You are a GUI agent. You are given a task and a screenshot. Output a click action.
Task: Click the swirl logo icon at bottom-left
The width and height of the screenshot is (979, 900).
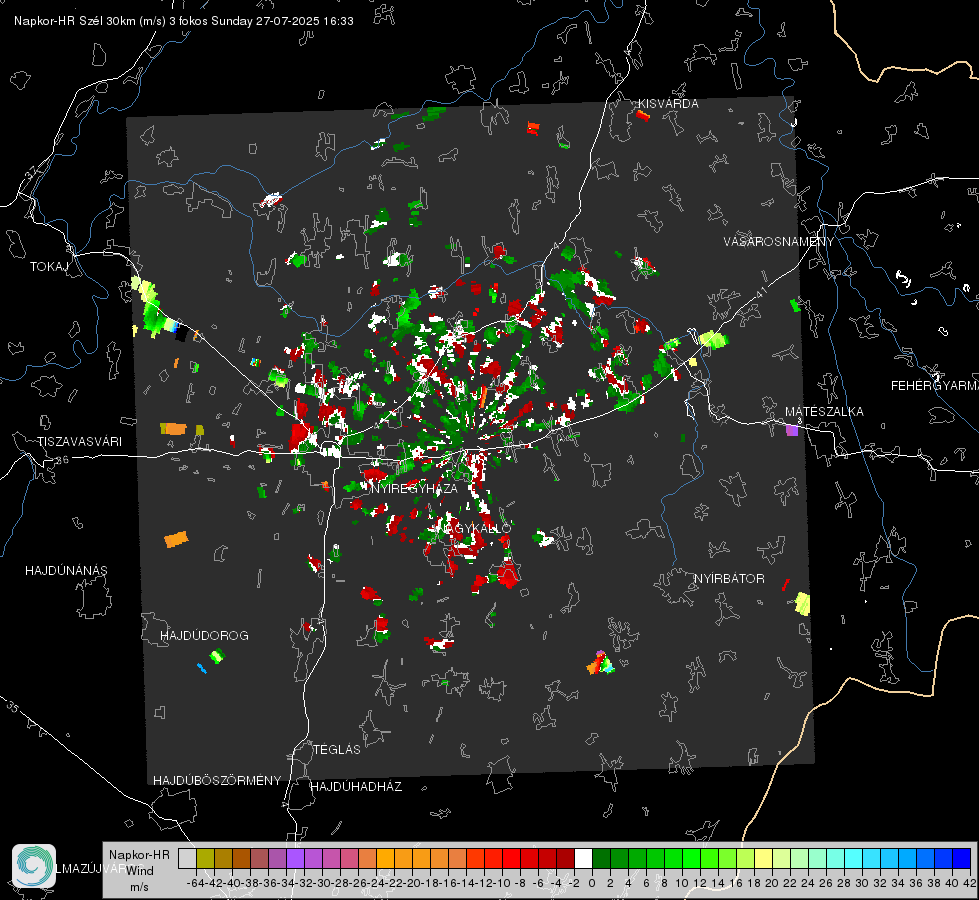(34, 865)
